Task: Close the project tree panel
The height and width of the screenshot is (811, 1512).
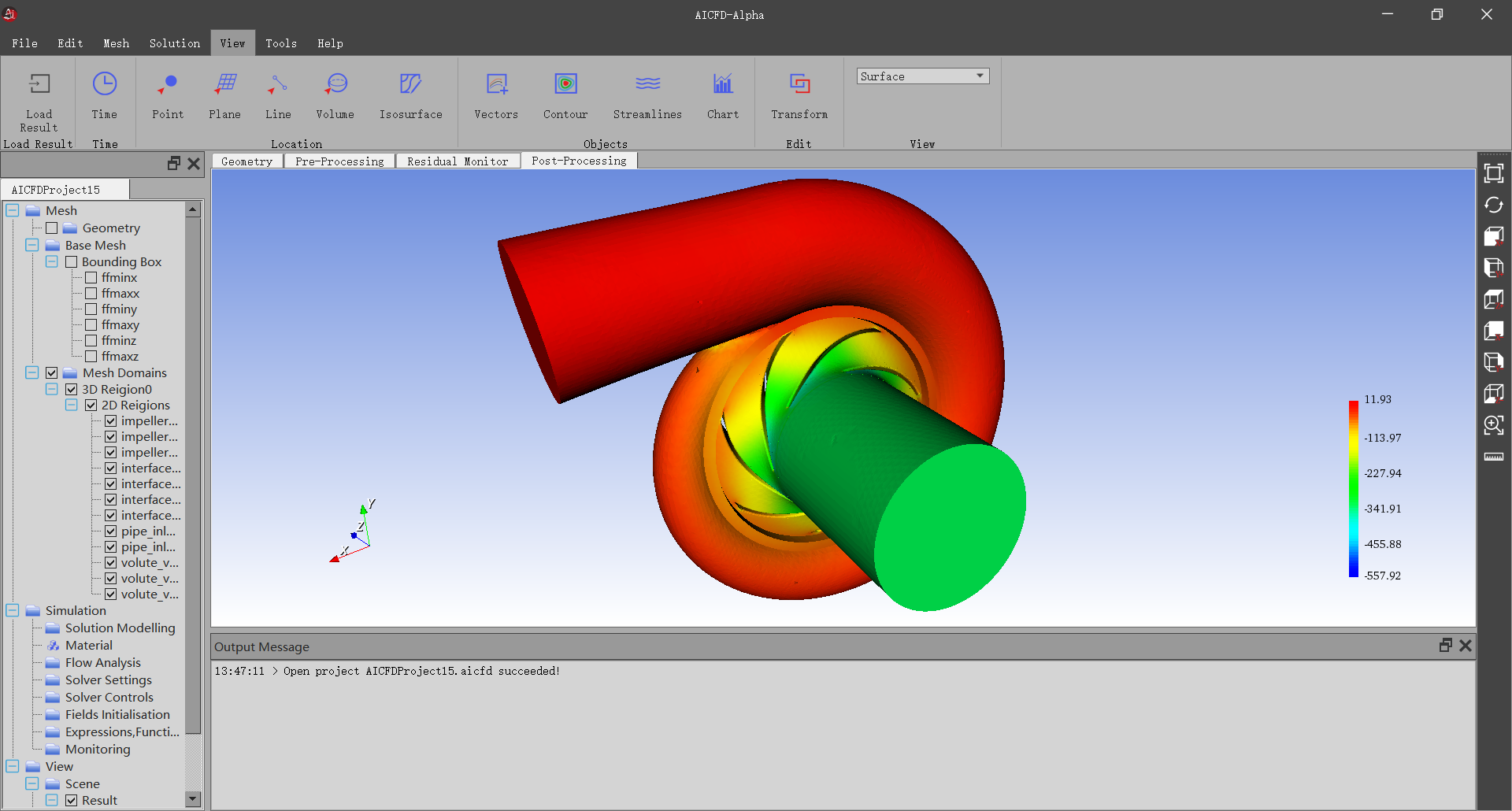Action: (194, 163)
